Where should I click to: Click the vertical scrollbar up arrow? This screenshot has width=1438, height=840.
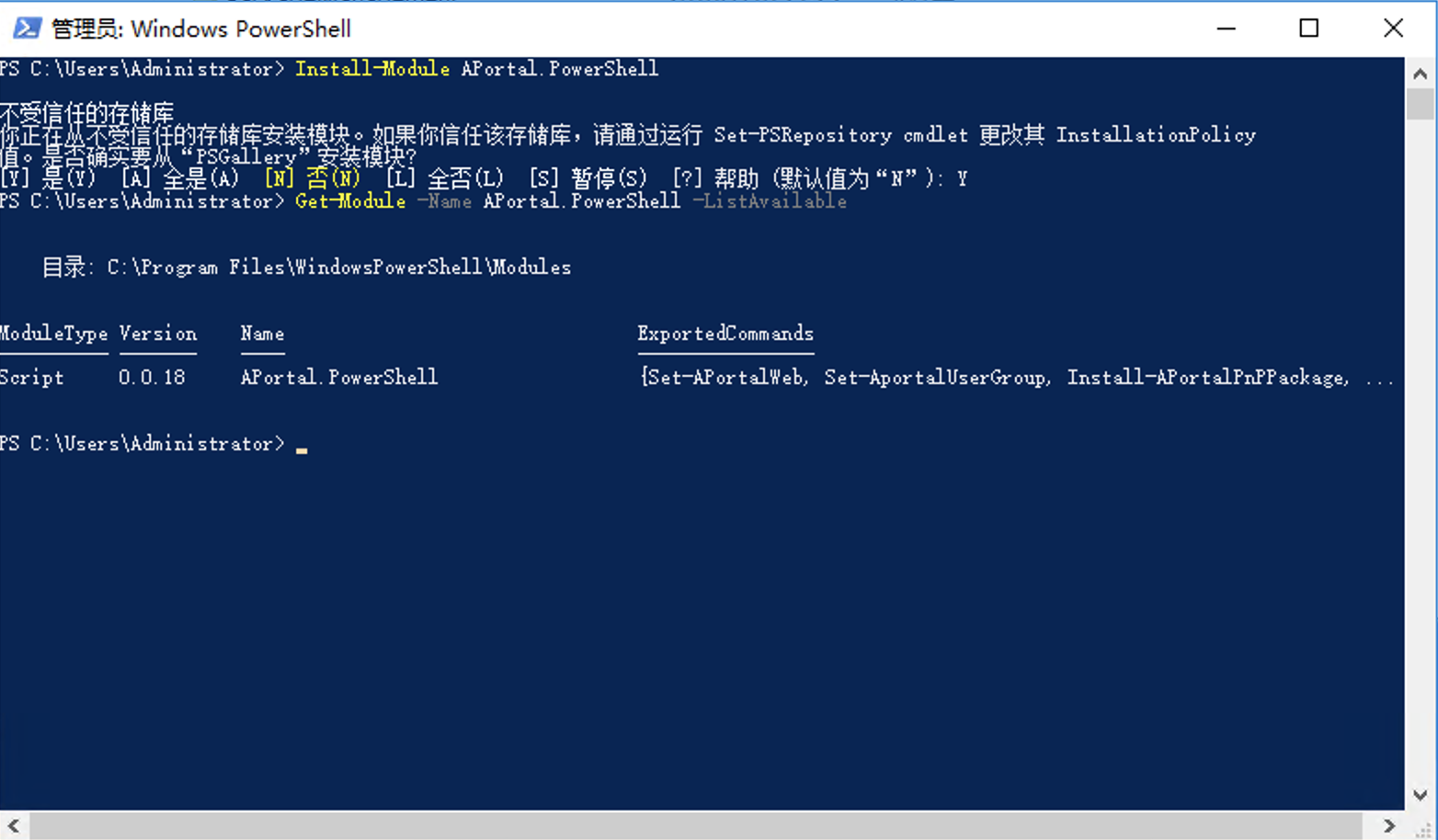point(1420,74)
